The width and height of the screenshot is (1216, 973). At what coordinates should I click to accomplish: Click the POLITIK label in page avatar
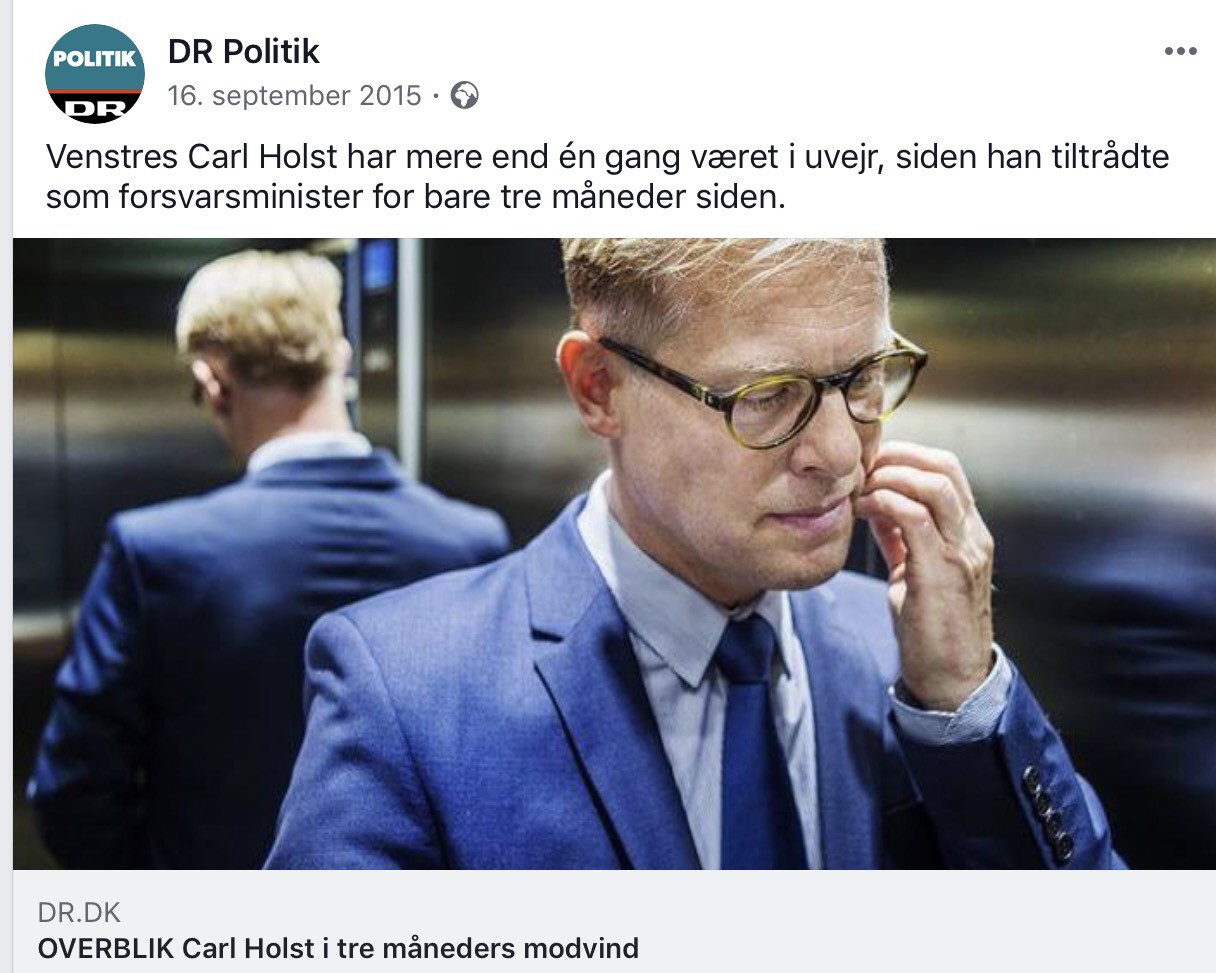95,58
